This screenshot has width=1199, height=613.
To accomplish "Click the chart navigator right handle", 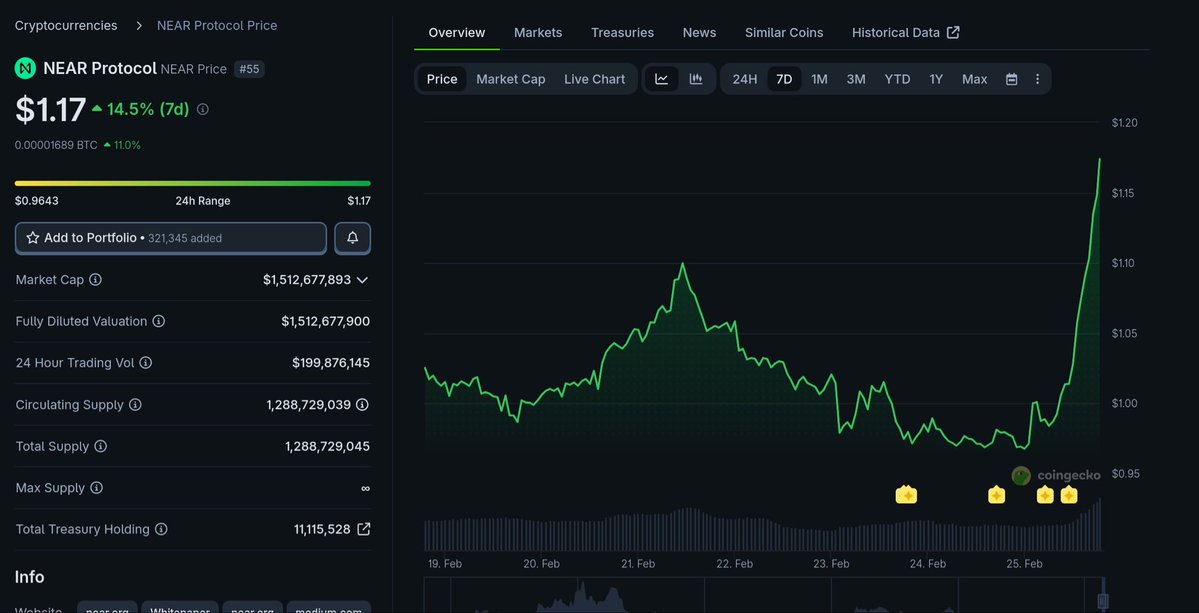I will coord(1103,601).
